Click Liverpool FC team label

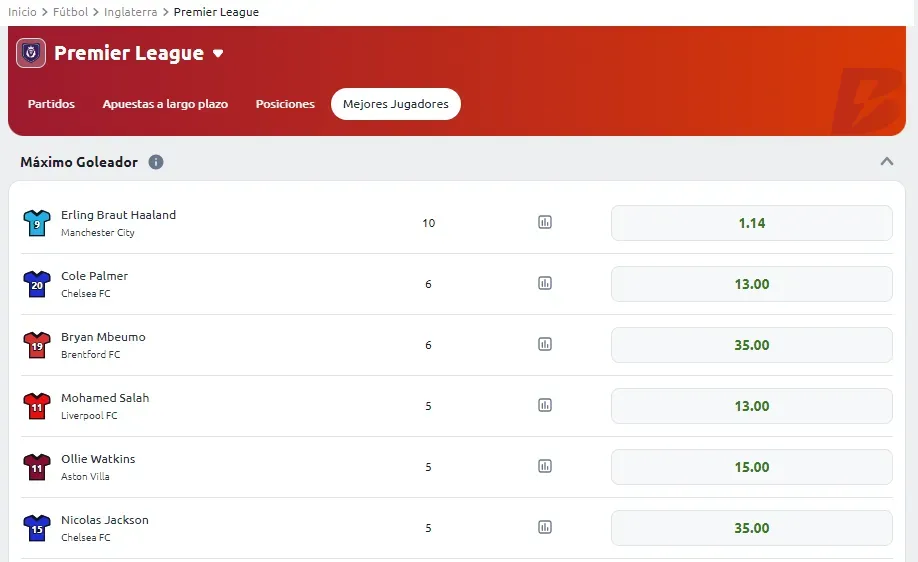coord(89,415)
